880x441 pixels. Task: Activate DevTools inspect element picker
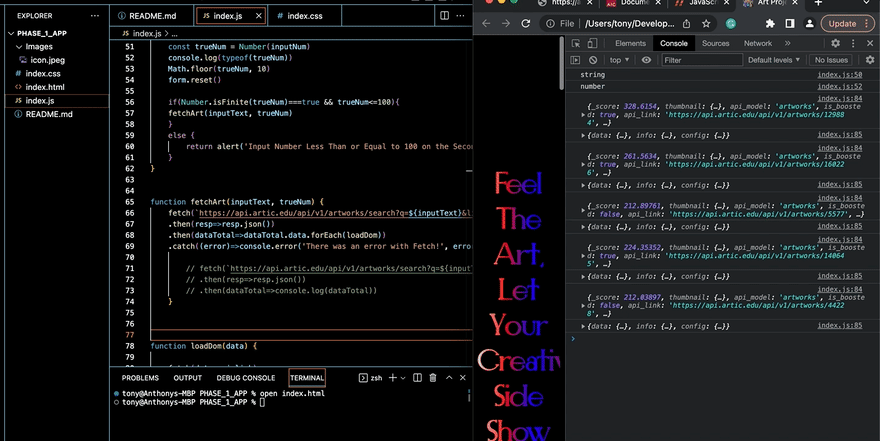[576, 43]
